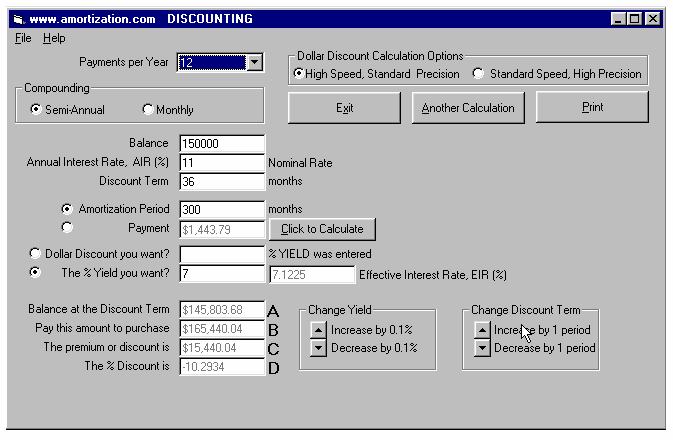This screenshot has height=440, width=673.
Task: Select the Dollar Discount you want option
Action: coord(37,254)
